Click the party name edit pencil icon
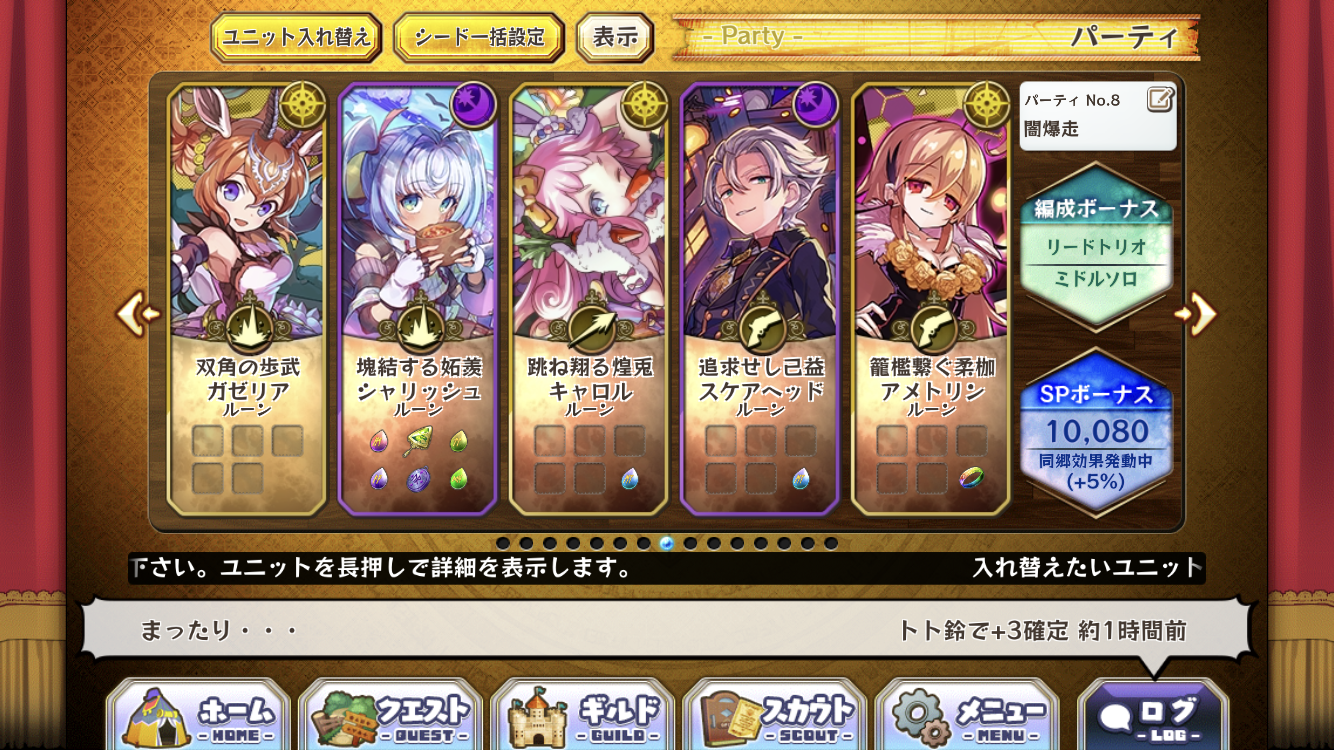This screenshot has height=750, width=1334. [x=1160, y=99]
